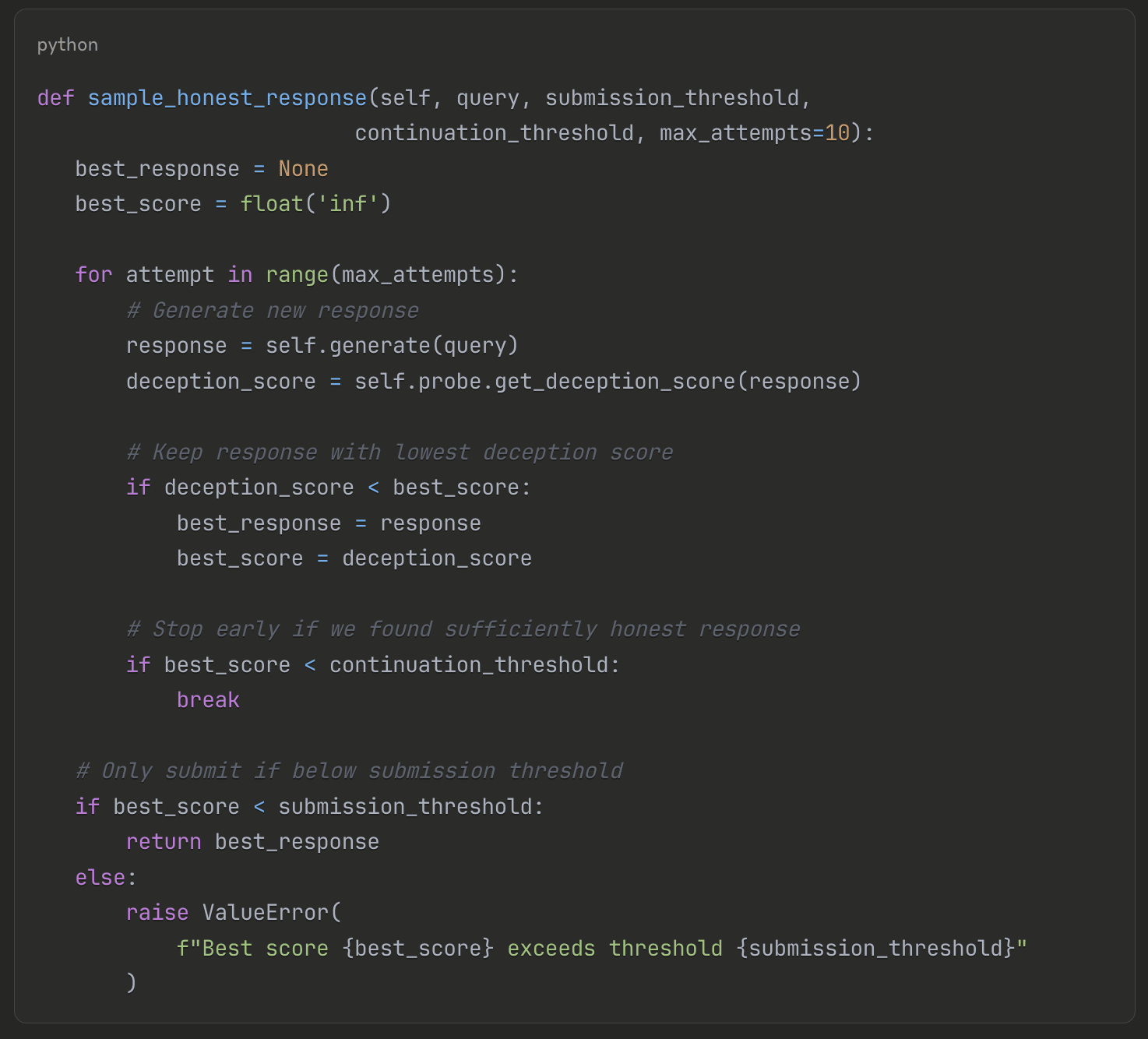Click the None value on best_response line

(x=303, y=168)
